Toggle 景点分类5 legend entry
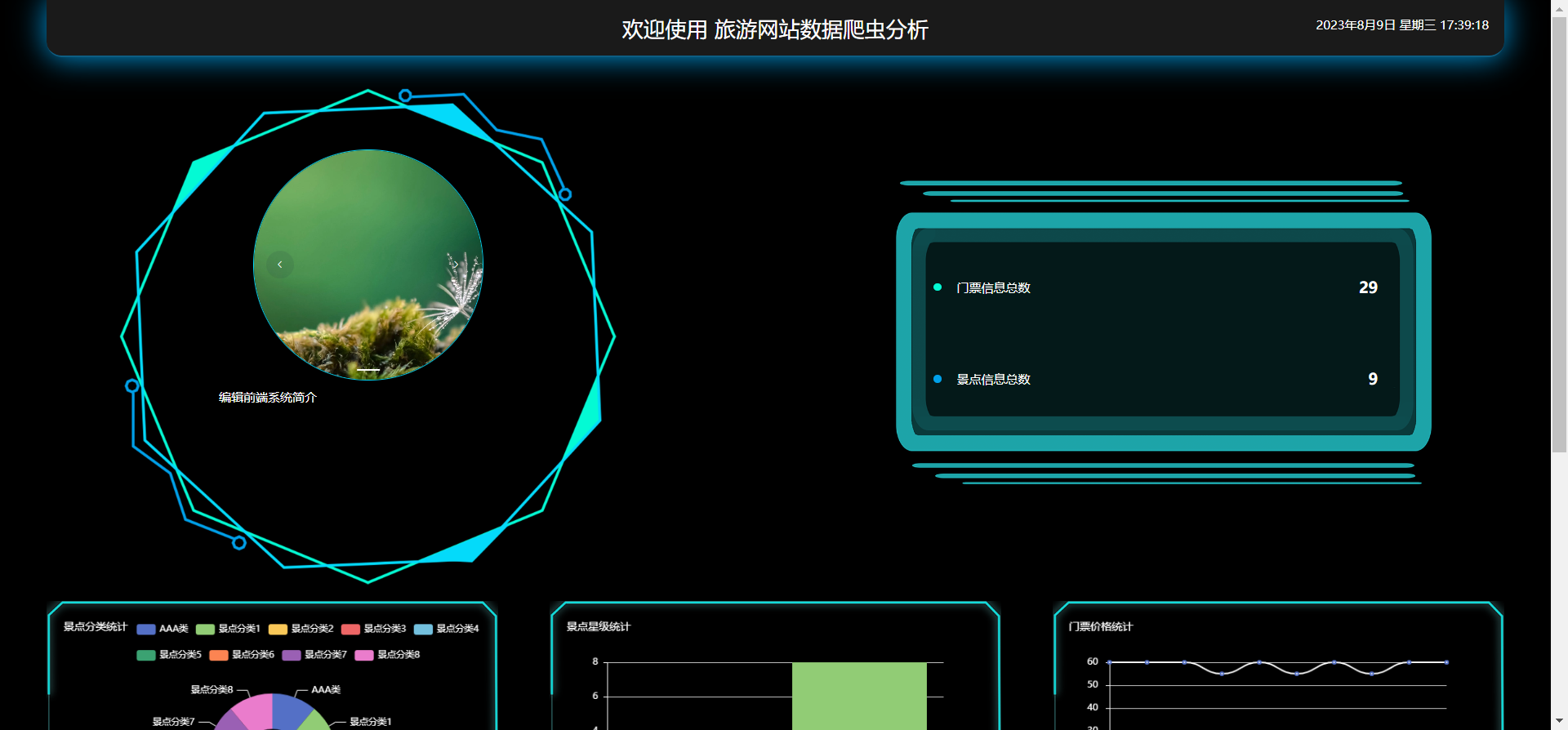 [169, 655]
